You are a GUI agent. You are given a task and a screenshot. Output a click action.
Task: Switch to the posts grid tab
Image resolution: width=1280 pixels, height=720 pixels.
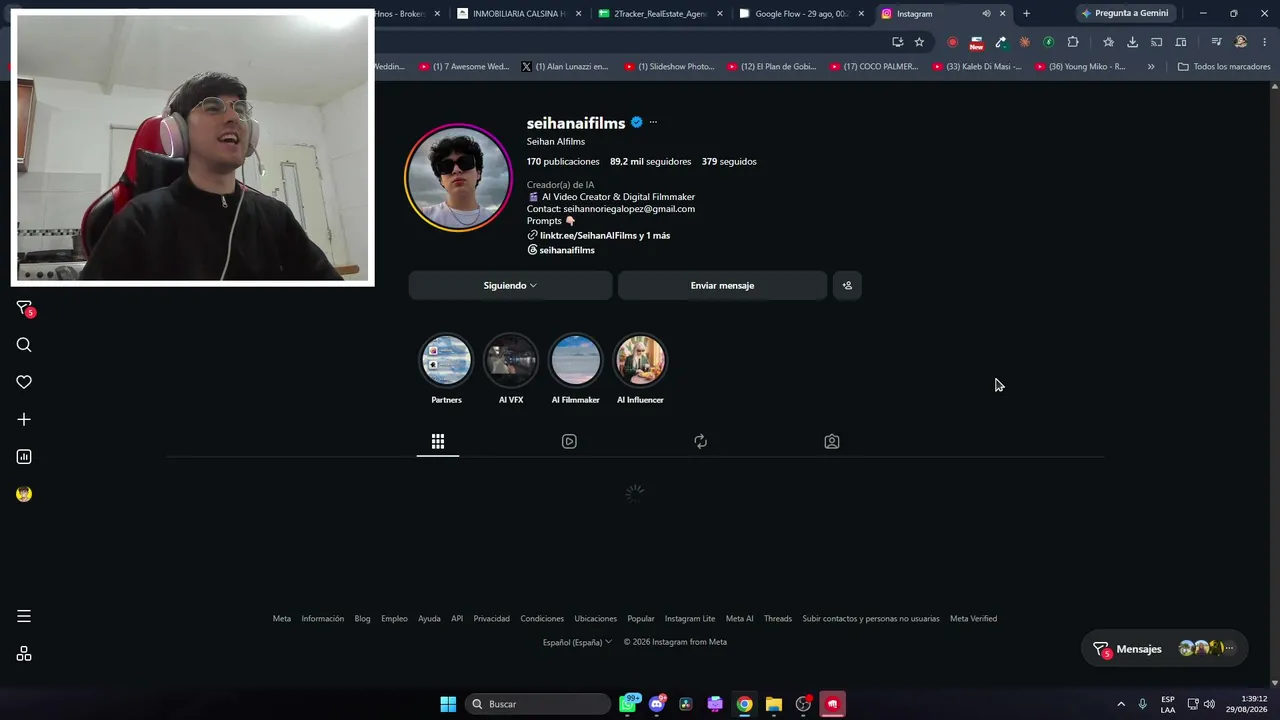pyautogui.click(x=438, y=441)
